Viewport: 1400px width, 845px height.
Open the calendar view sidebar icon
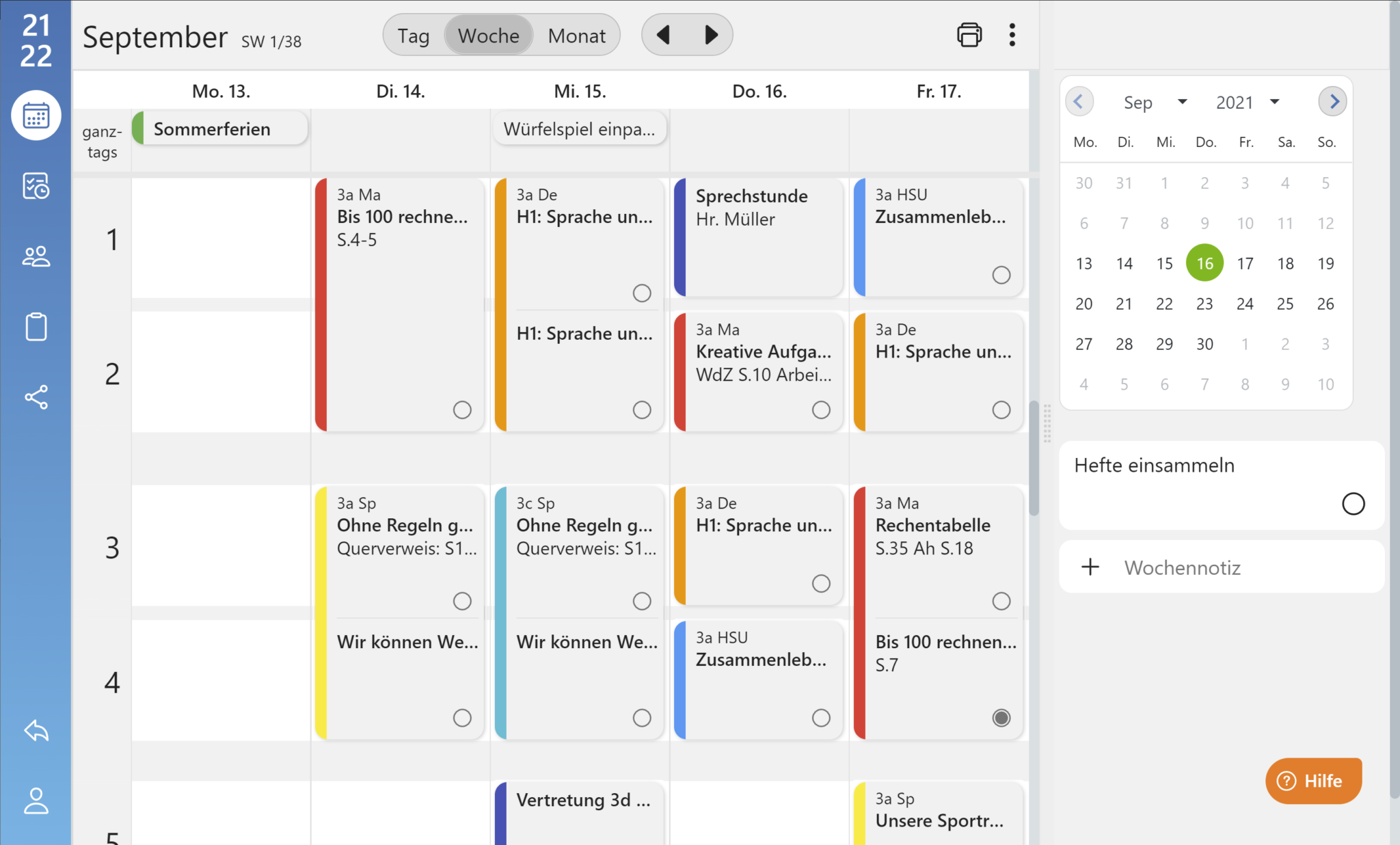click(x=36, y=116)
